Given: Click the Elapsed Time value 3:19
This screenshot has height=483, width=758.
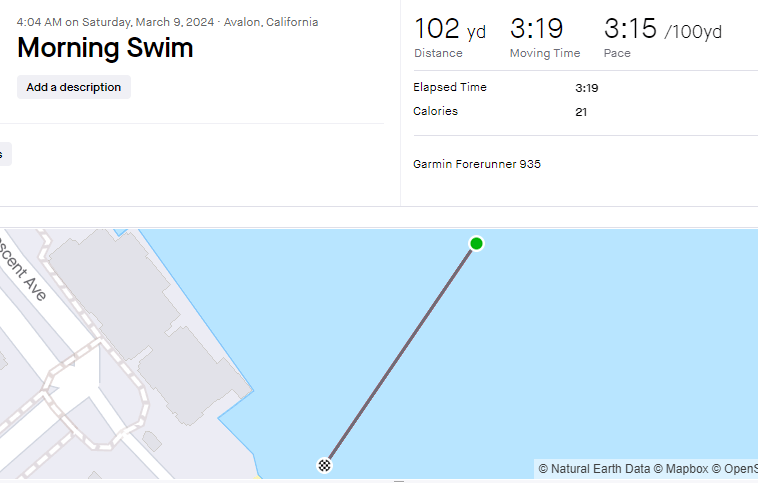Looking at the screenshot, I should (586, 88).
